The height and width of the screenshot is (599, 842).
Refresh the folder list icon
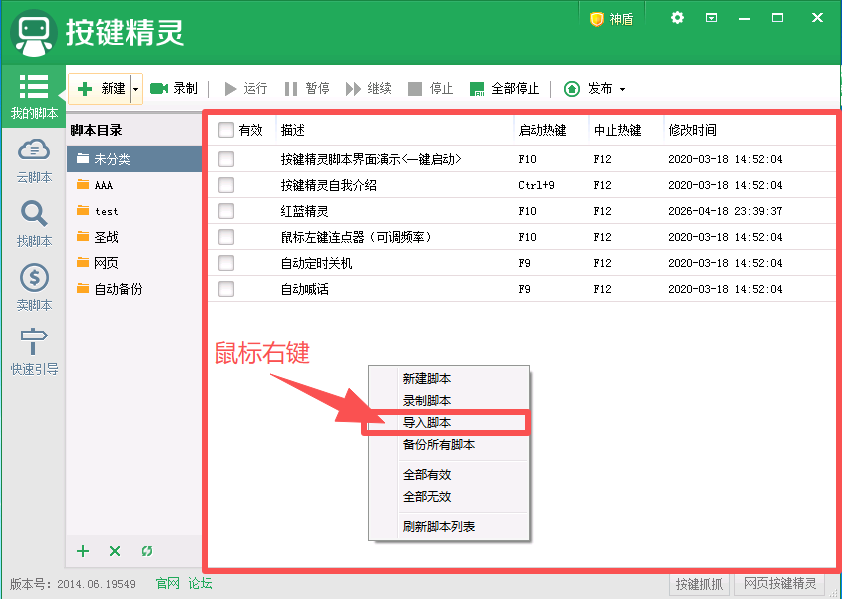147,551
